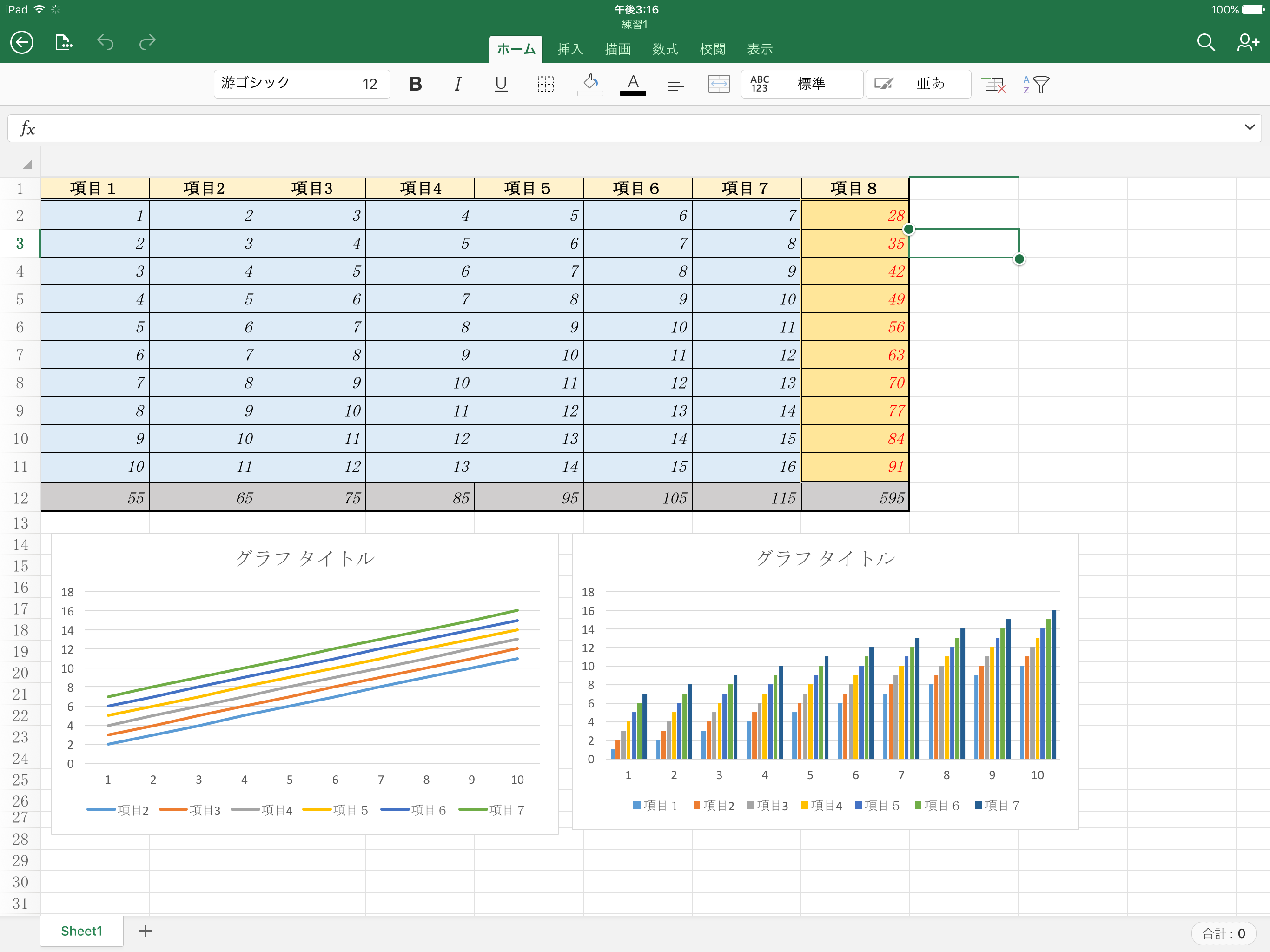Open the file menu document icon

pyautogui.click(x=63, y=42)
